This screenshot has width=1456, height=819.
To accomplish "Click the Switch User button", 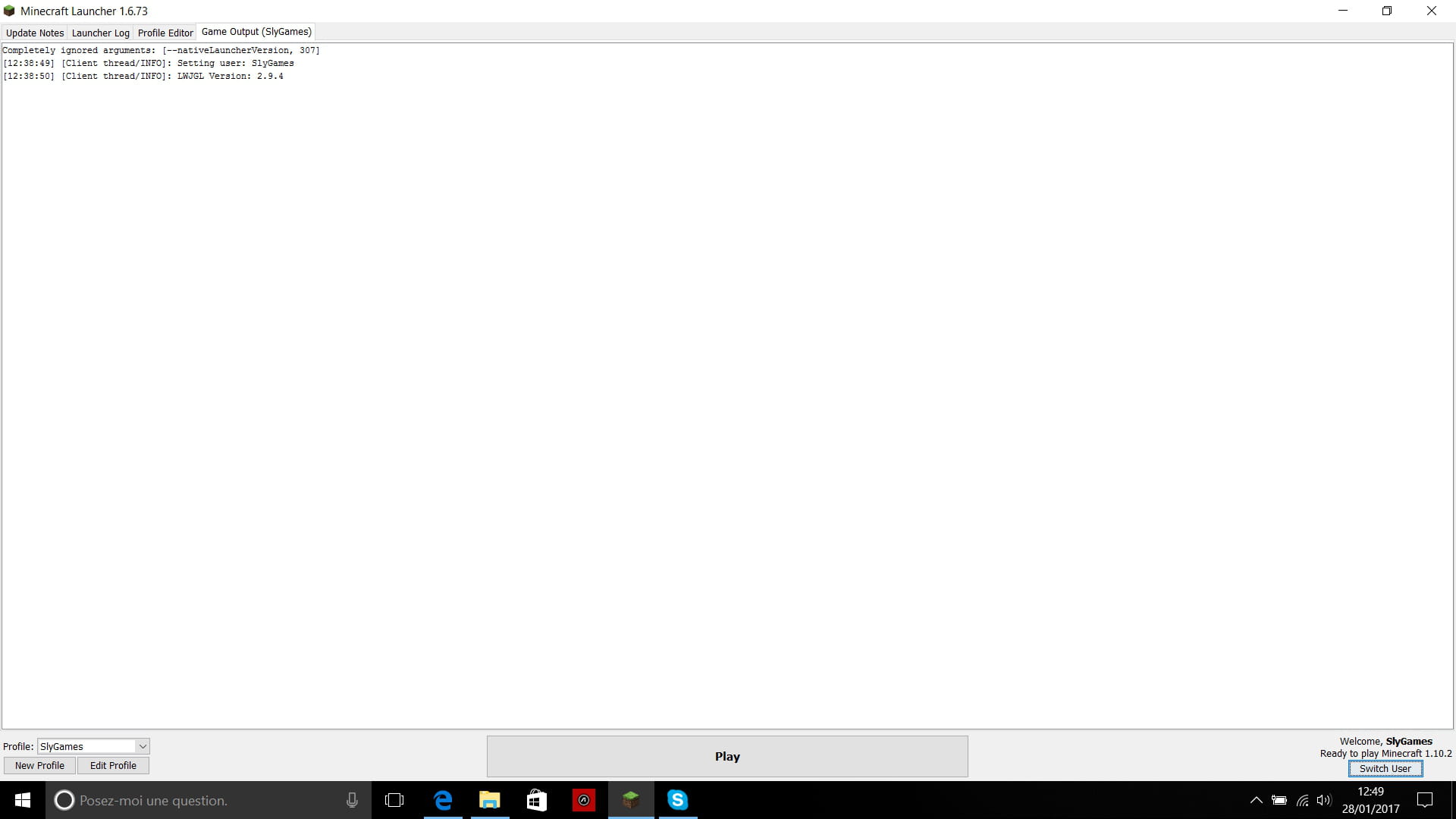I will pos(1385,768).
